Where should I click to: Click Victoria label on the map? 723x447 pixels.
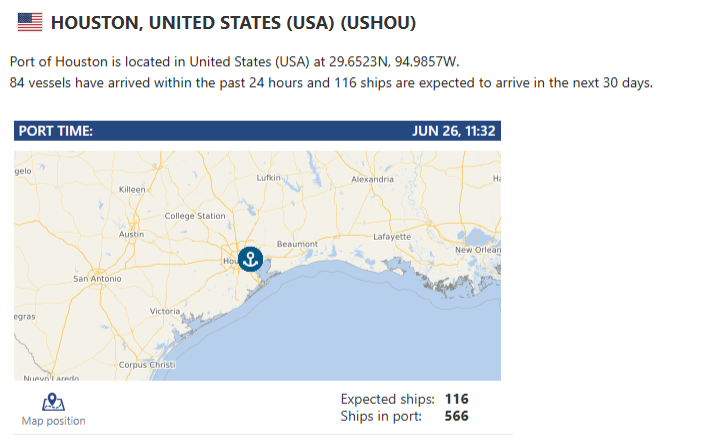click(165, 311)
